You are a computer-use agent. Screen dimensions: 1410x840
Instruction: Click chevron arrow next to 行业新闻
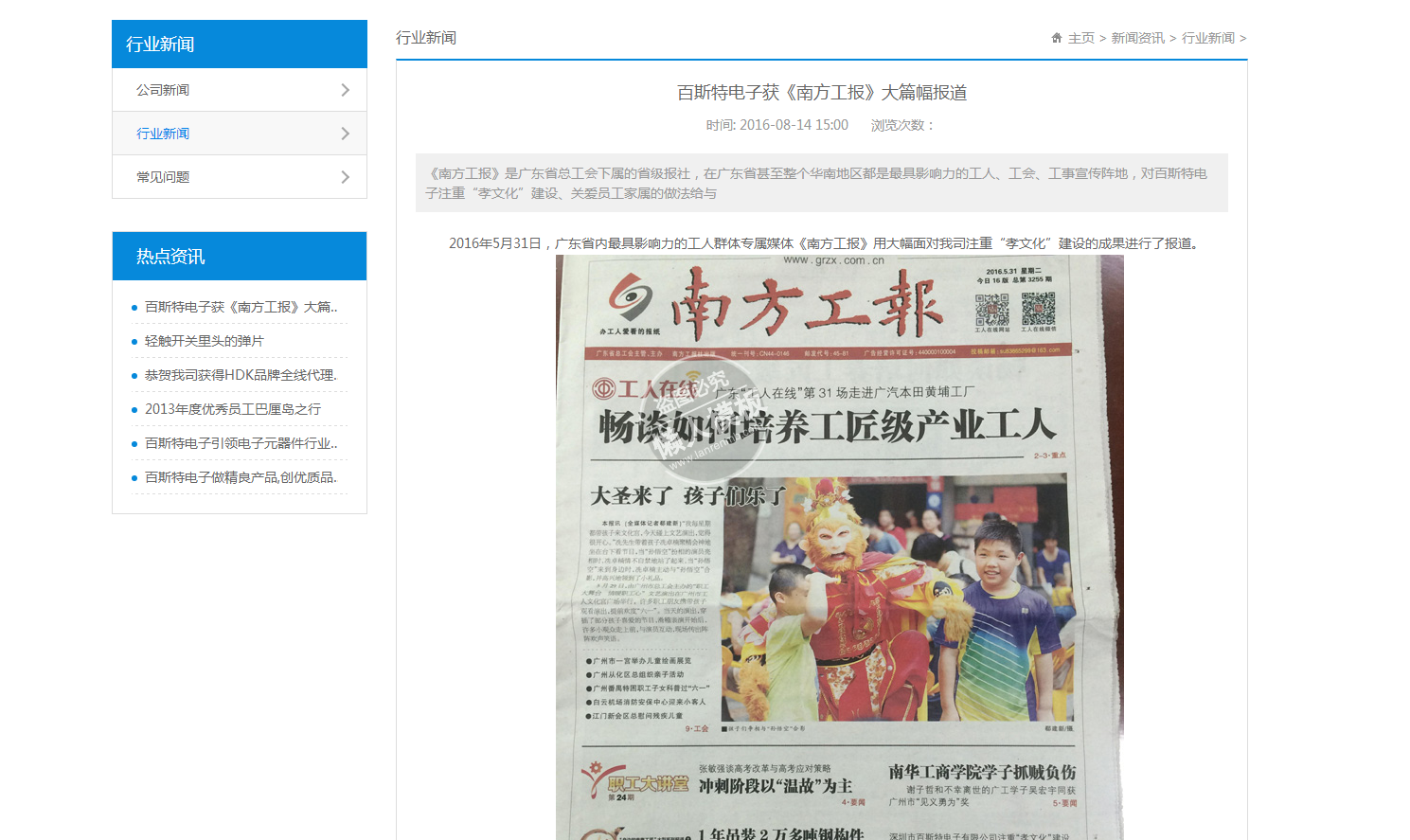(345, 134)
